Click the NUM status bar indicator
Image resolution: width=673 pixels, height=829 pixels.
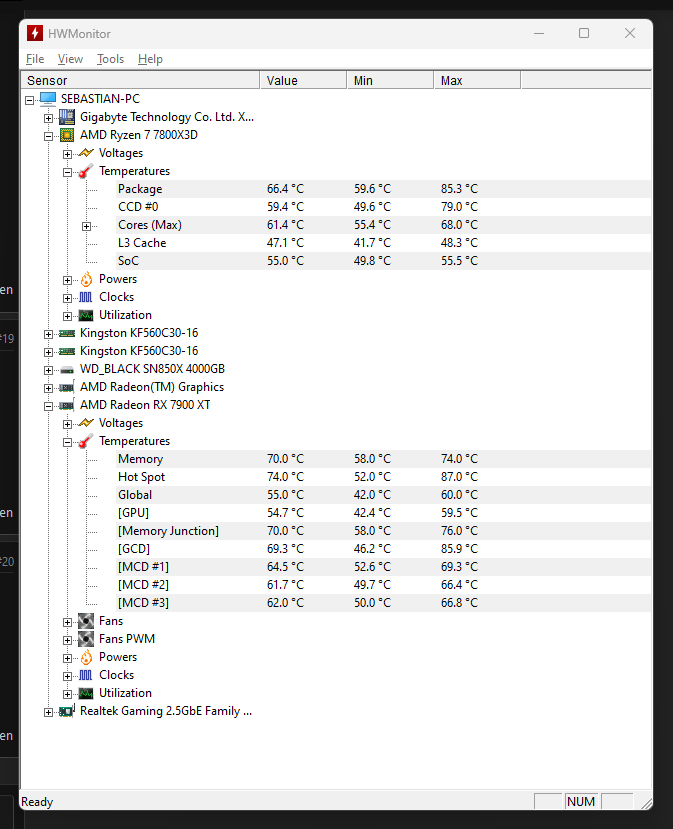pos(581,802)
